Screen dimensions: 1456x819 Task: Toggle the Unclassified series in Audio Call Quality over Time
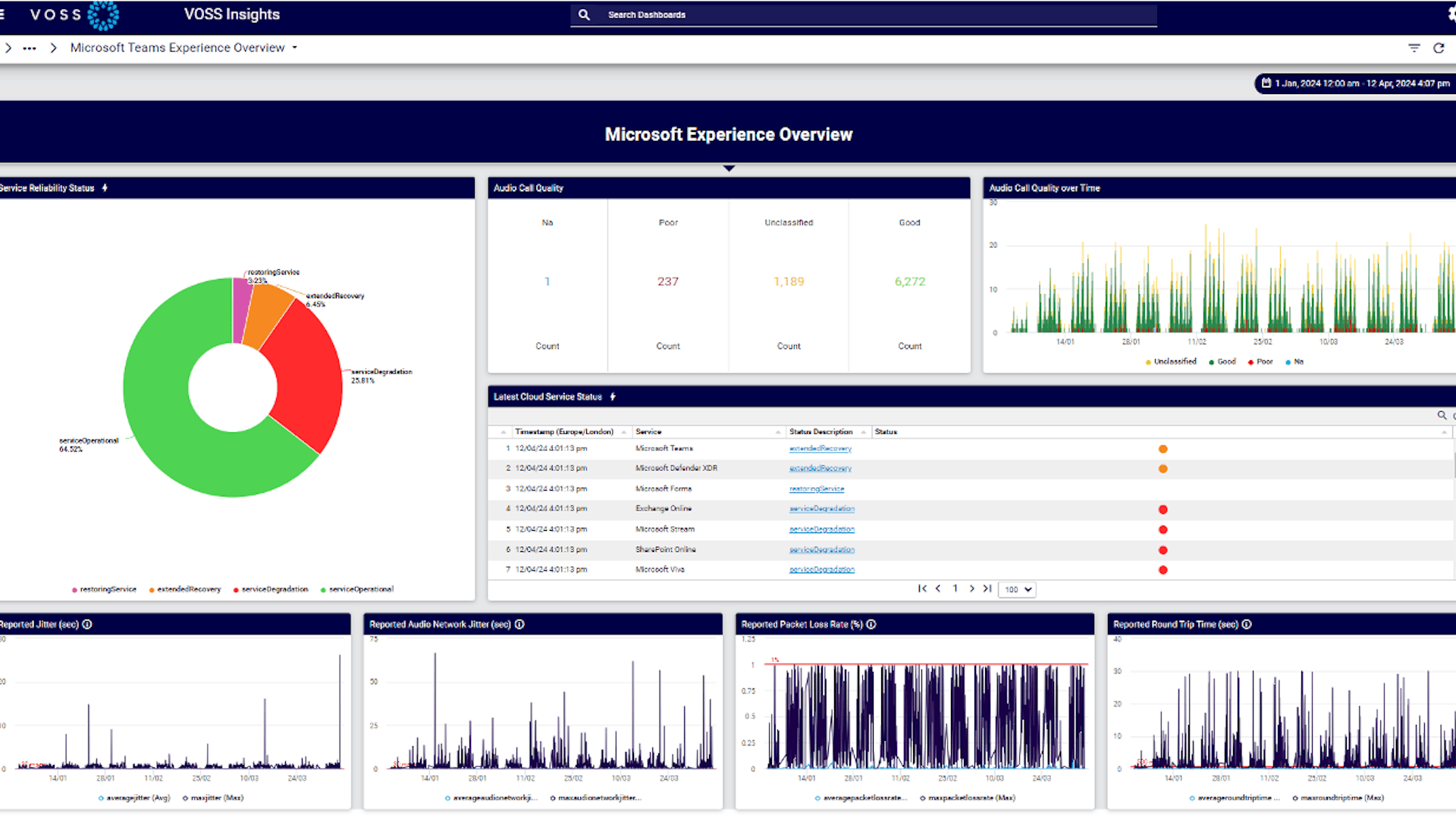pos(1171,362)
